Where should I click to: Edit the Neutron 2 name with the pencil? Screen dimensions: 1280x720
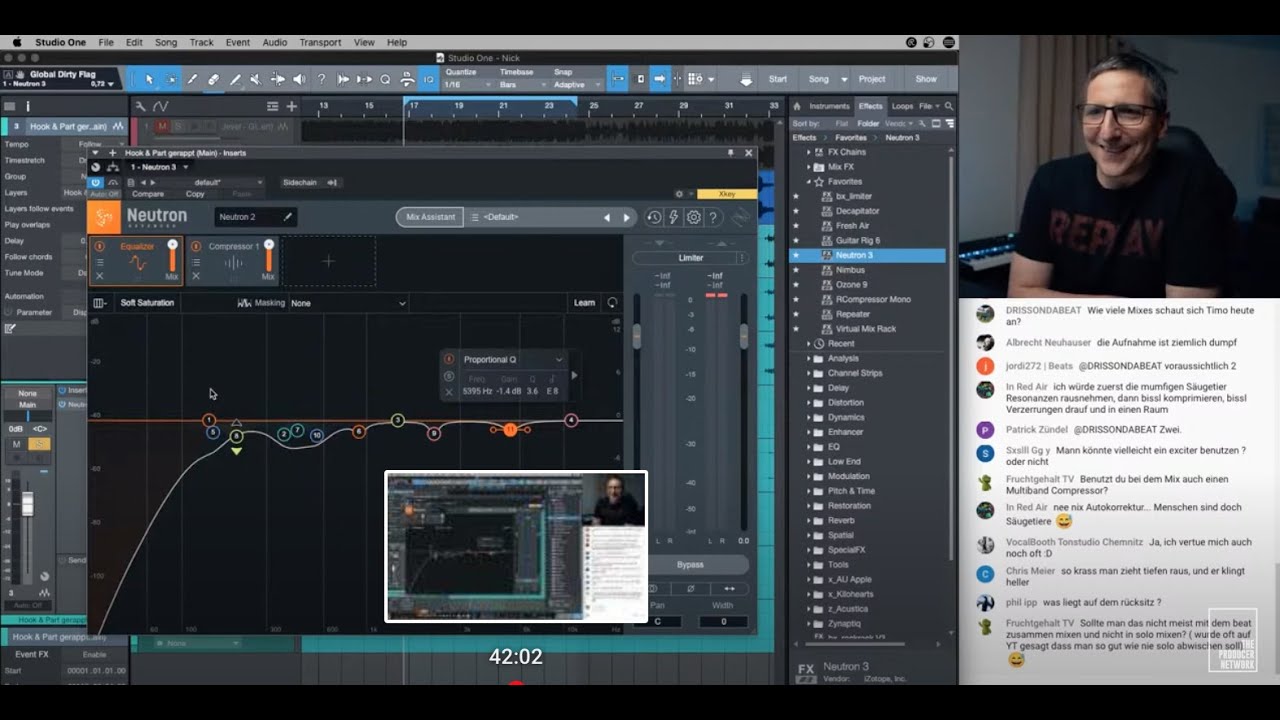click(x=288, y=217)
